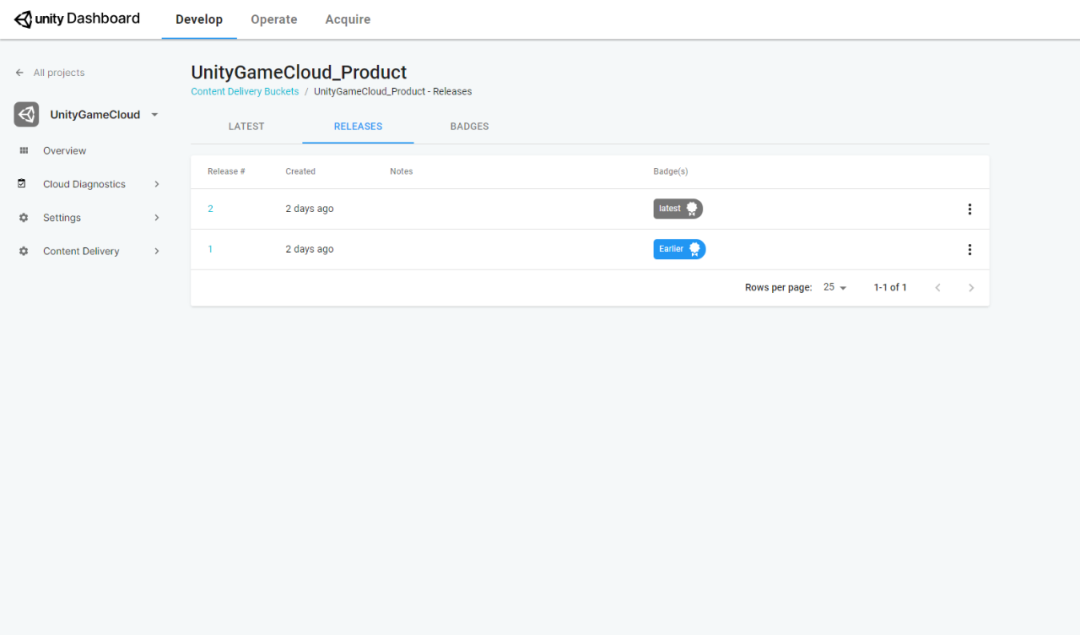Image resolution: width=1080 pixels, height=635 pixels.
Task: Click the UnityGameCloud_Product page title
Action: [299, 72]
